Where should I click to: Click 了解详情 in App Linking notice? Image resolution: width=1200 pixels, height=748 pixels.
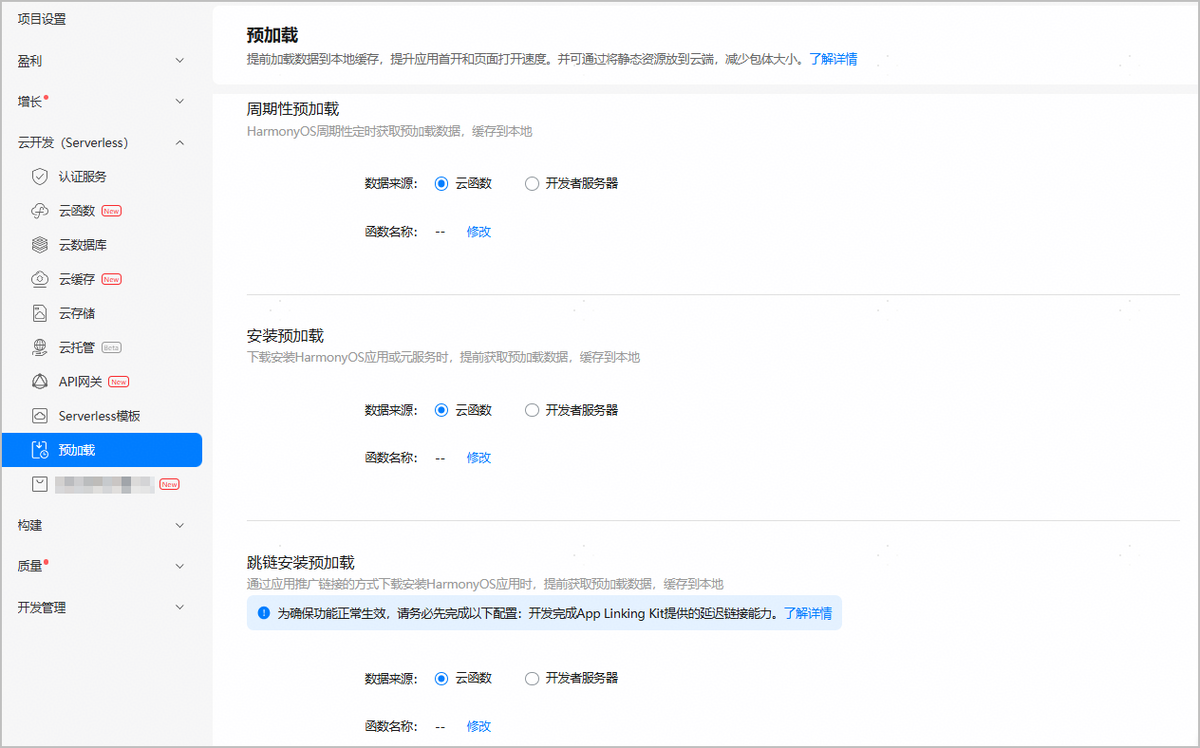(807, 613)
